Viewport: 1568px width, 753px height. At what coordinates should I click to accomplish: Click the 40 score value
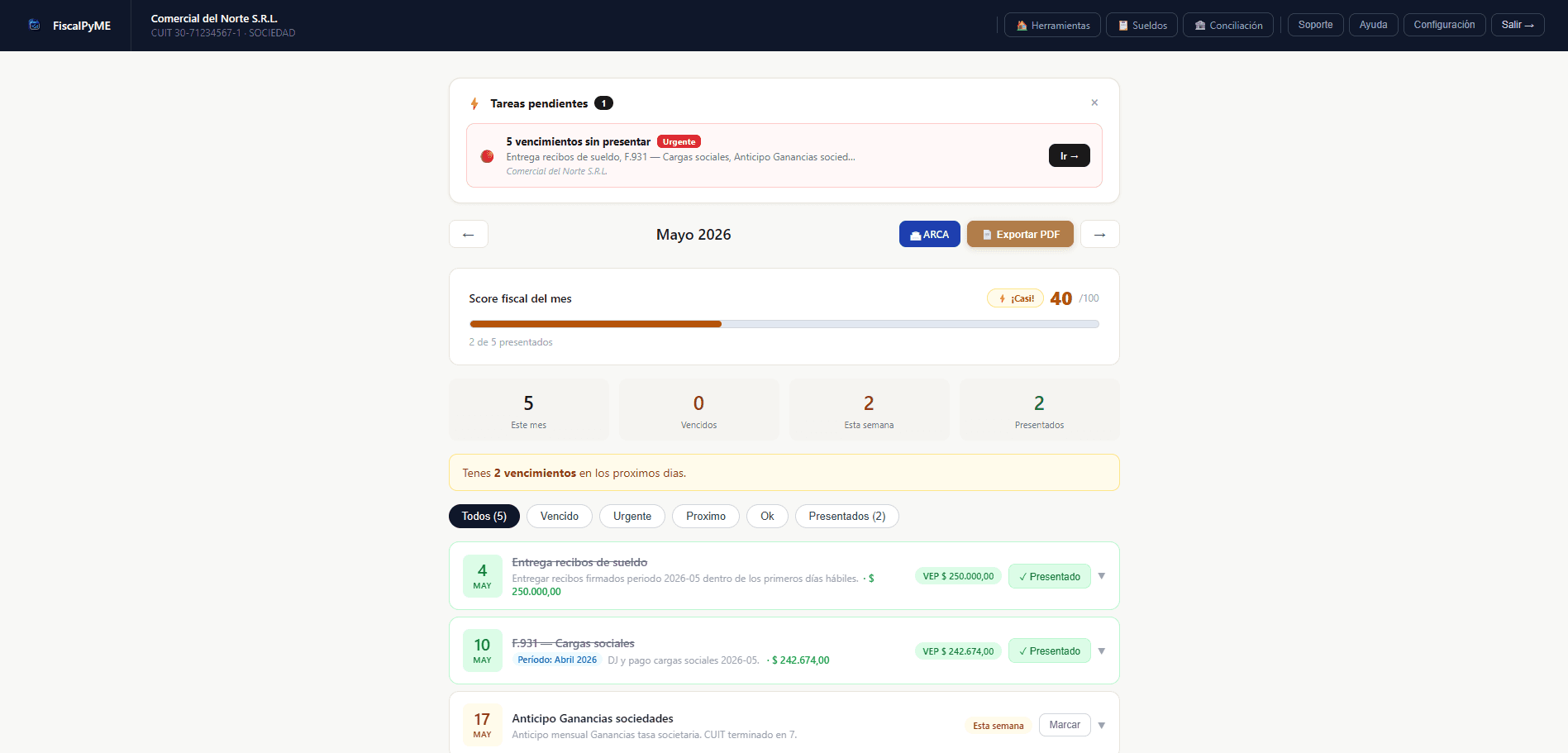[1060, 298]
